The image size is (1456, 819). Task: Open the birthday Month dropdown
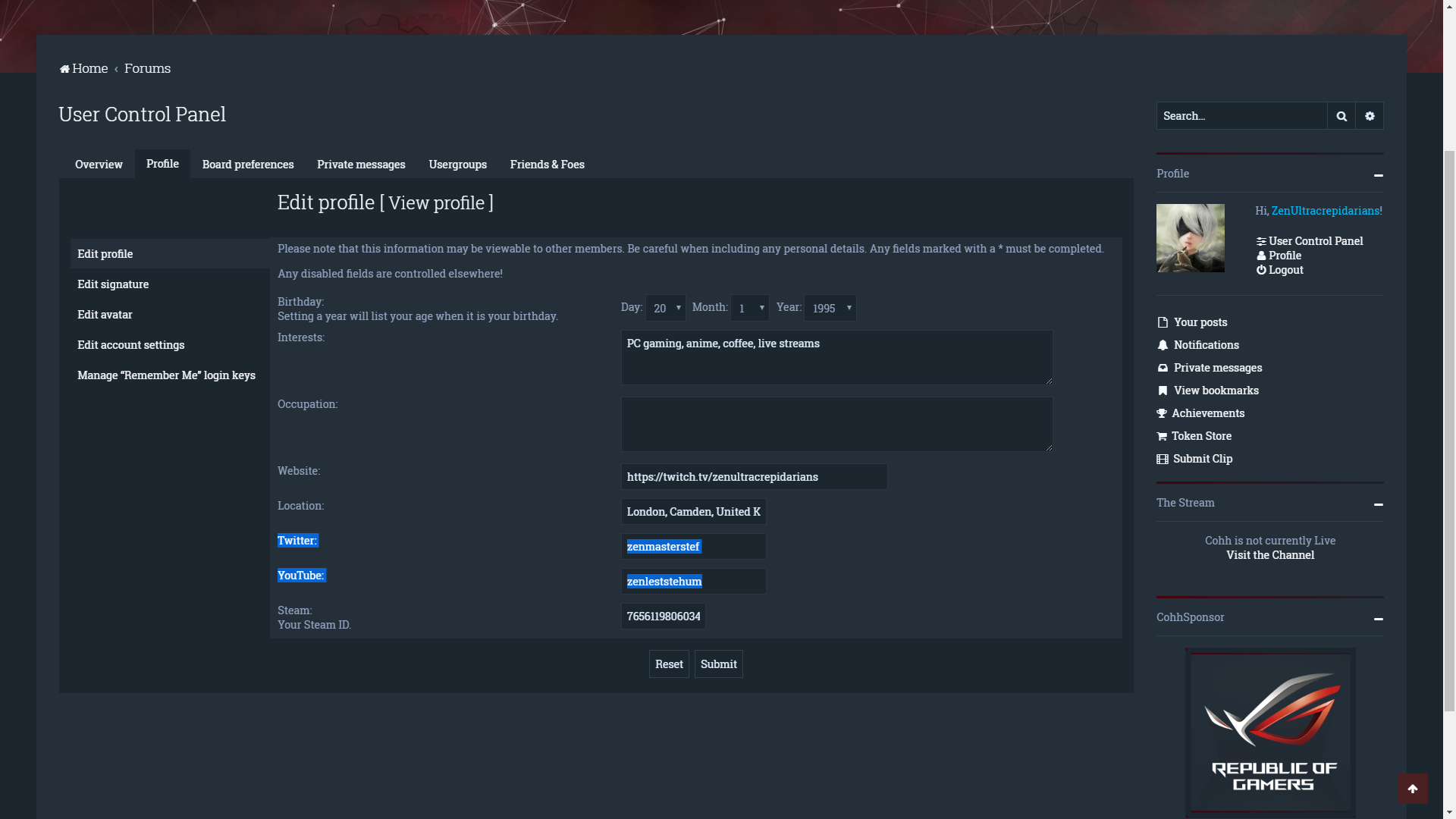pyautogui.click(x=749, y=308)
